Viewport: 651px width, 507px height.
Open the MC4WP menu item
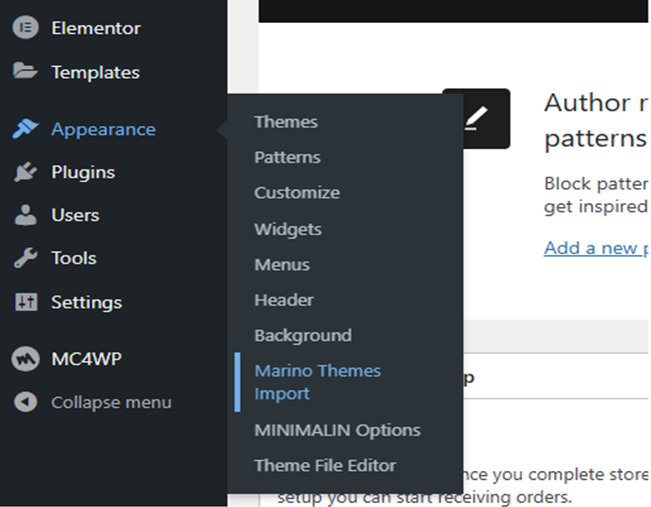86,359
